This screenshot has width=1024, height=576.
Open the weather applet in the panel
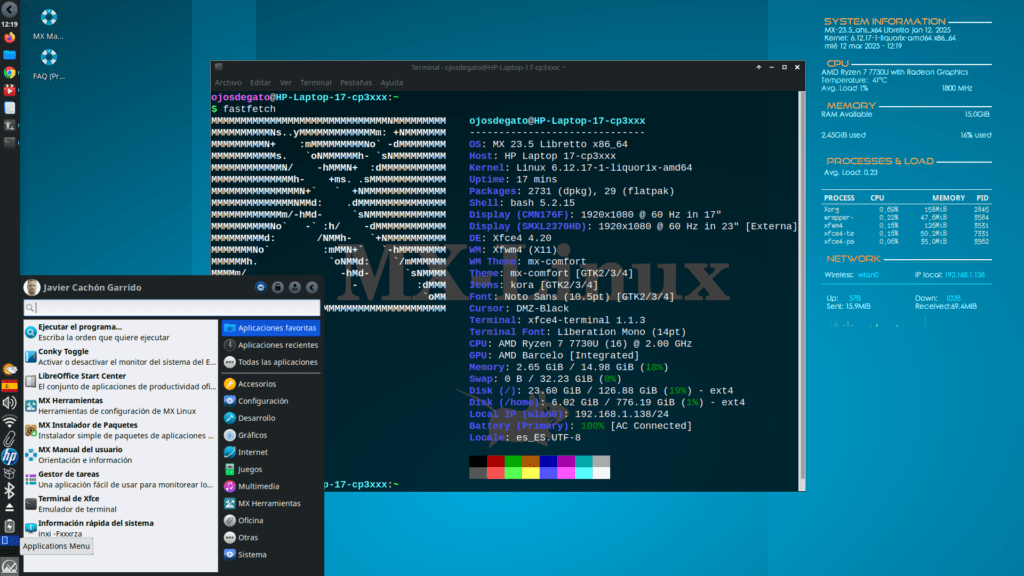9,370
